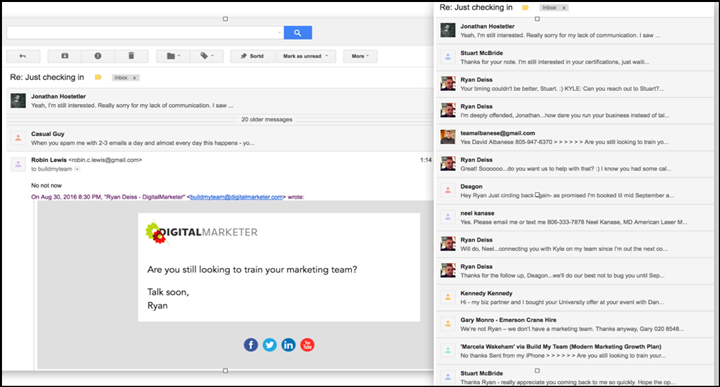Click Robin Lewis sender name
720x387 pixels.
pyautogui.click(x=49, y=160)
